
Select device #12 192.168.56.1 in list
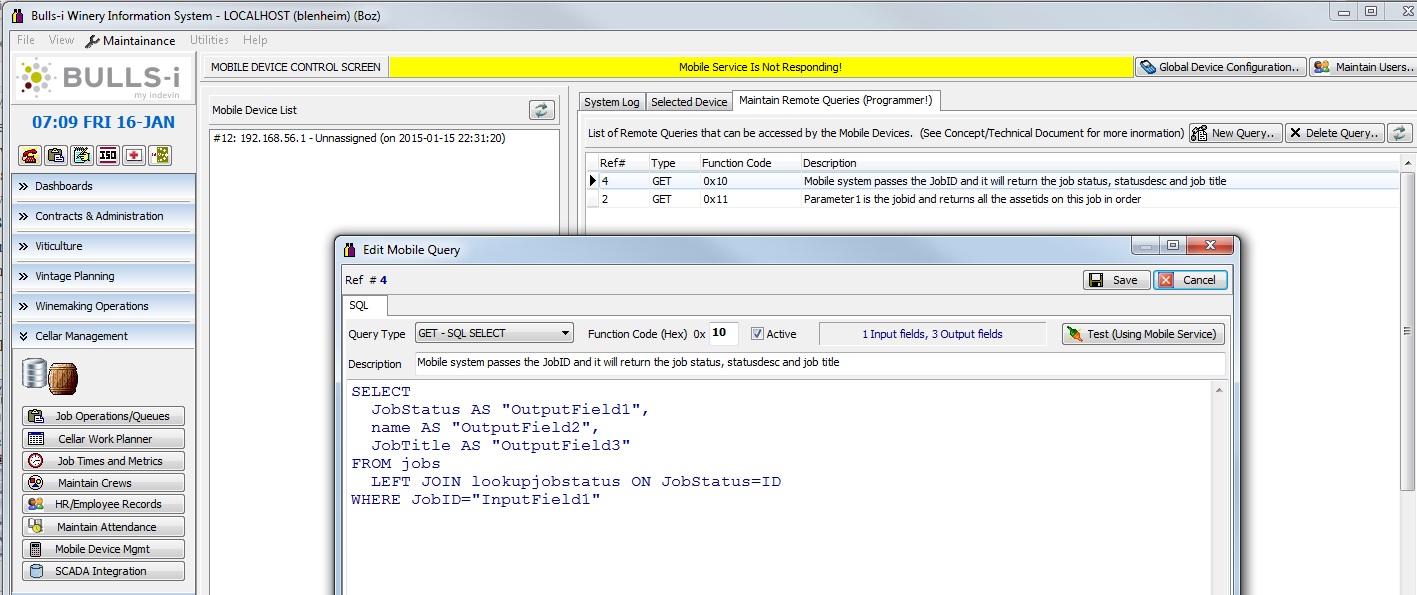click(384, 139)
